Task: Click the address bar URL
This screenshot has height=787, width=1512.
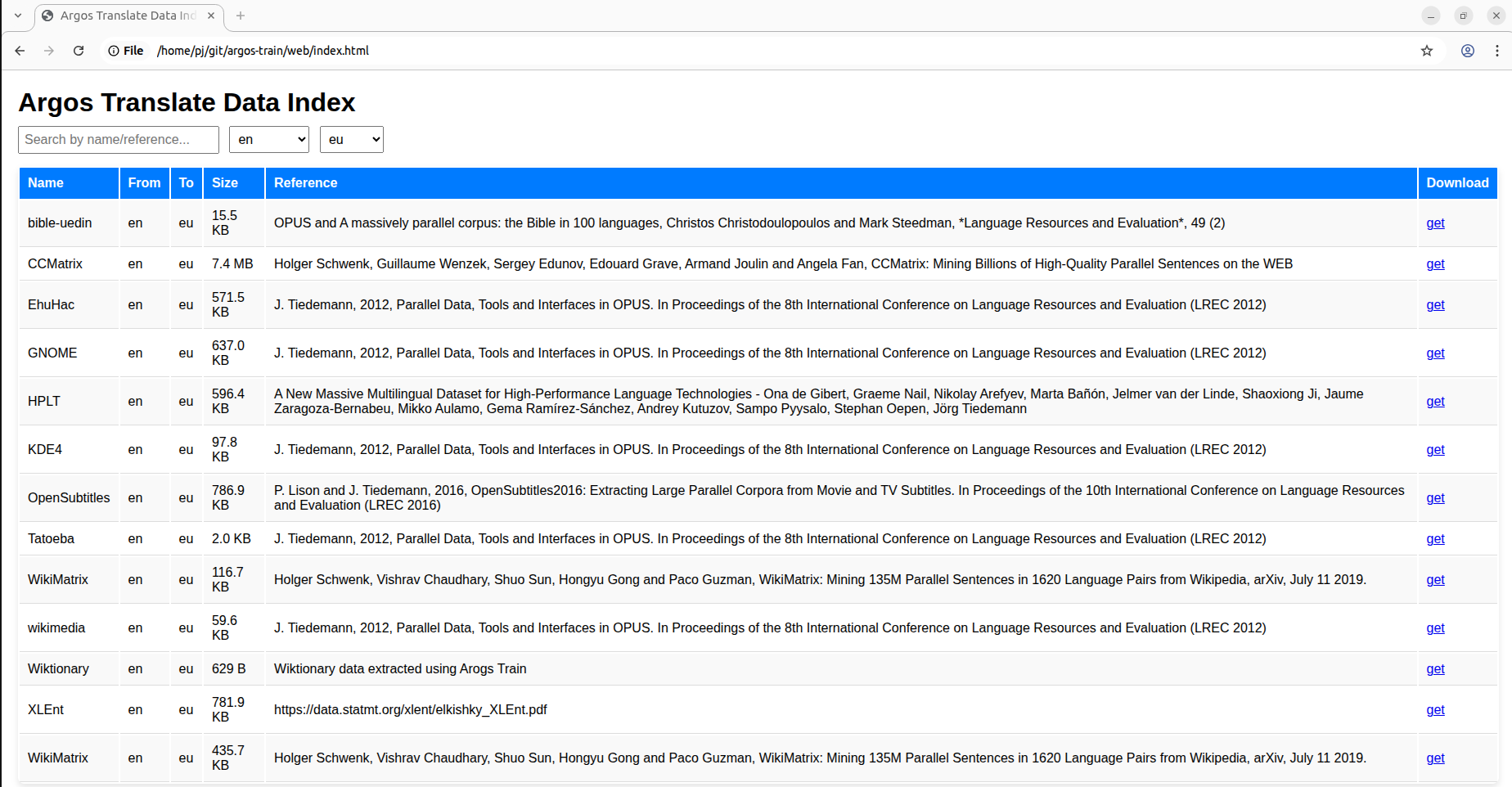Action: click(x=263, y=51)
